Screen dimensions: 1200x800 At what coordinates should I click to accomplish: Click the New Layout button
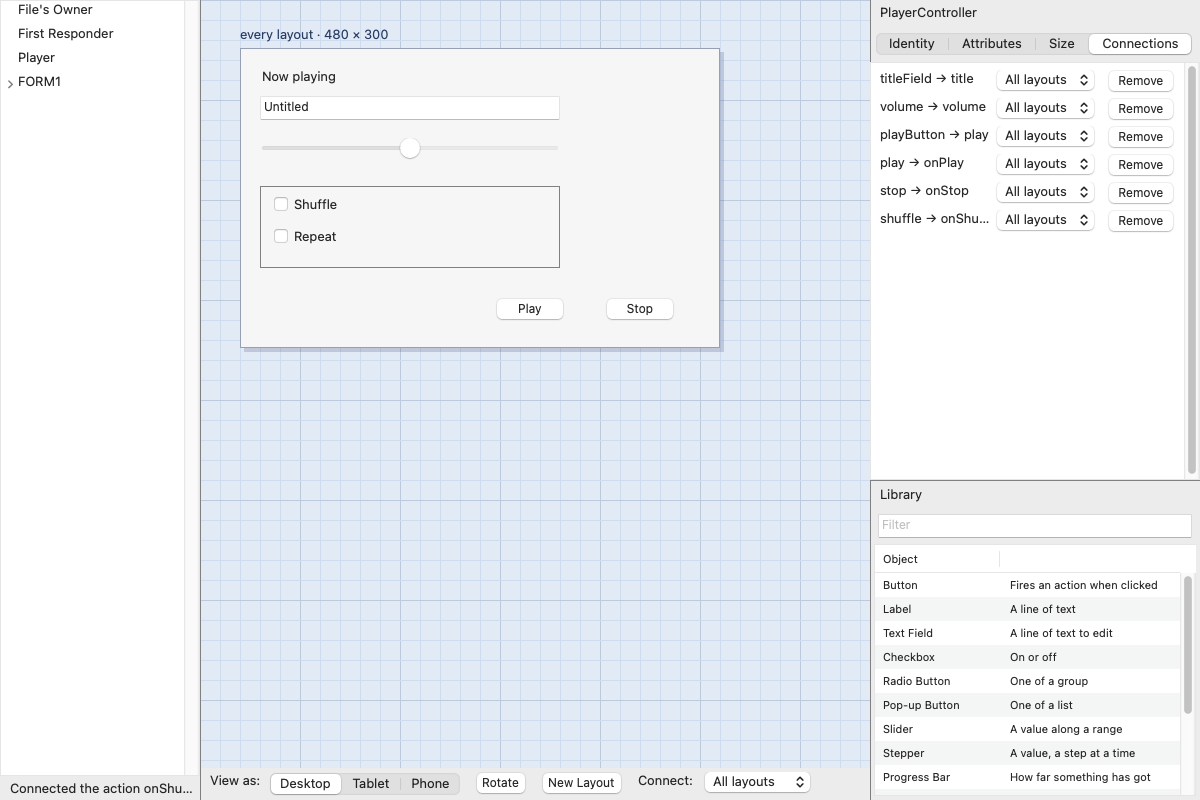click(581, 783)
